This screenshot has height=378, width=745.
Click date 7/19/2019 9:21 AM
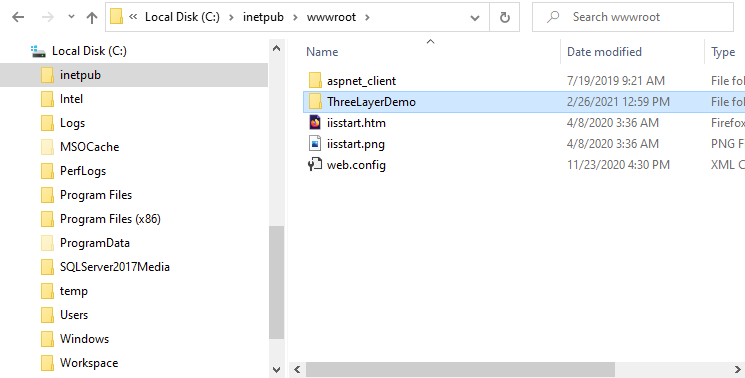tap(616, 81)
